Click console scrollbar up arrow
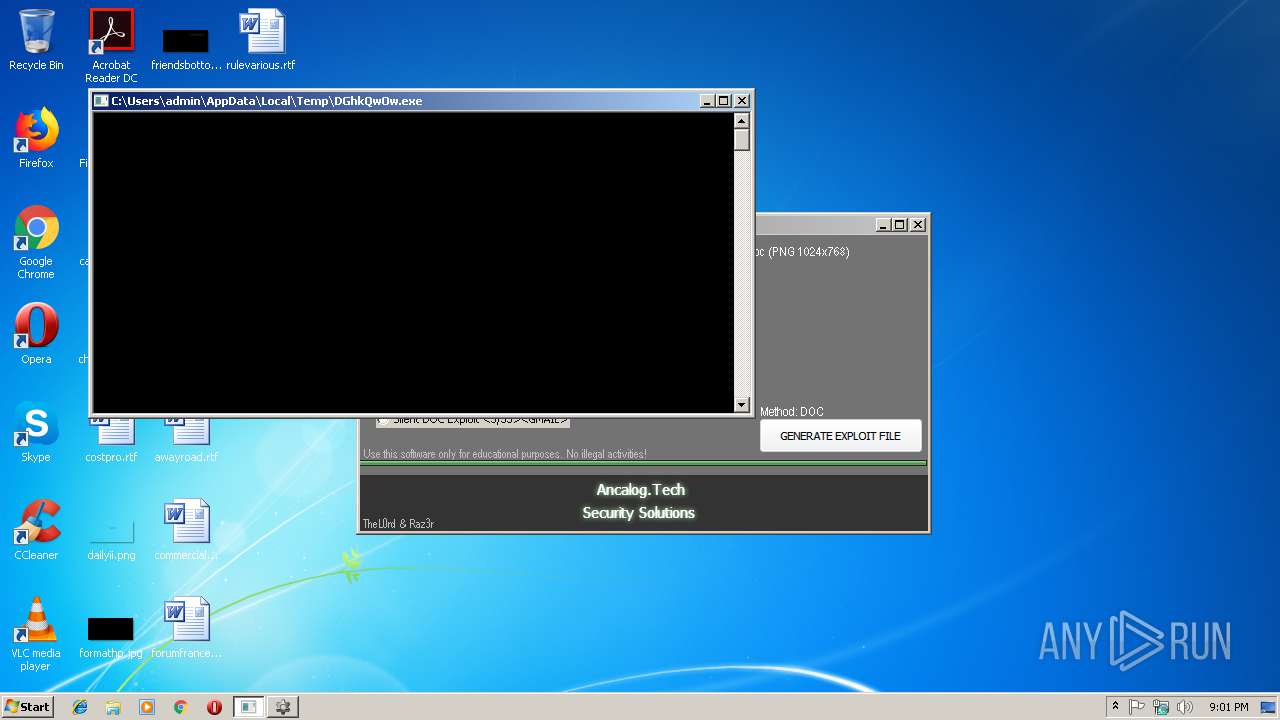The height and width of the screenshot is (720, 1280). [742, 120]
